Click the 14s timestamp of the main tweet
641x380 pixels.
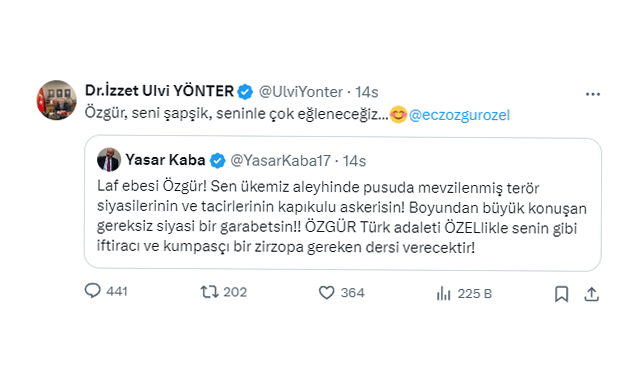click(367, 92)
